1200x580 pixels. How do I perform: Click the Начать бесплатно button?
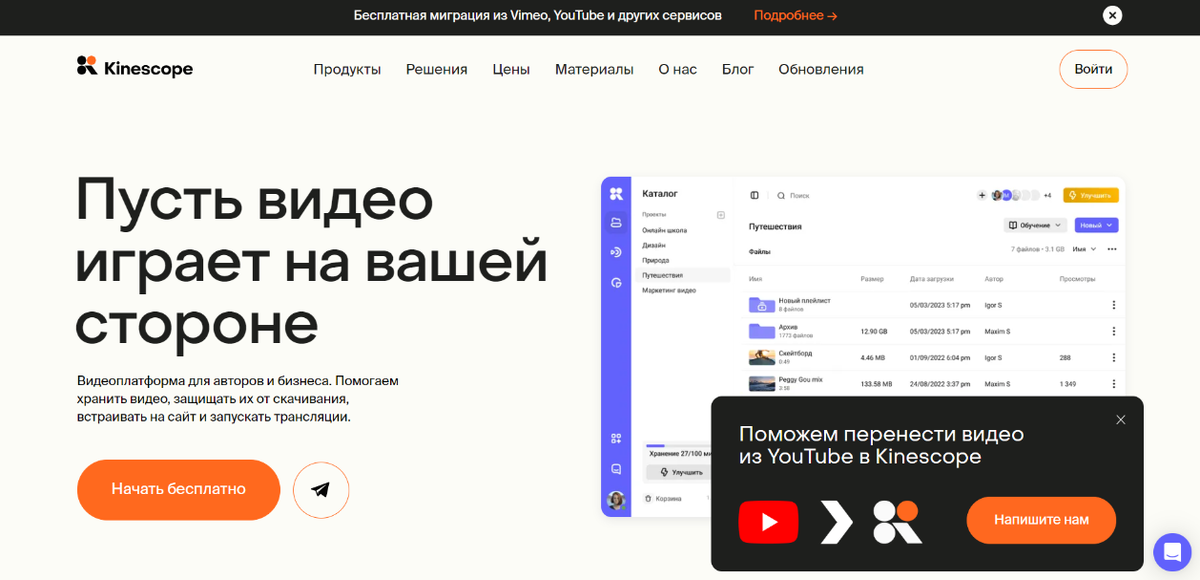178,489
